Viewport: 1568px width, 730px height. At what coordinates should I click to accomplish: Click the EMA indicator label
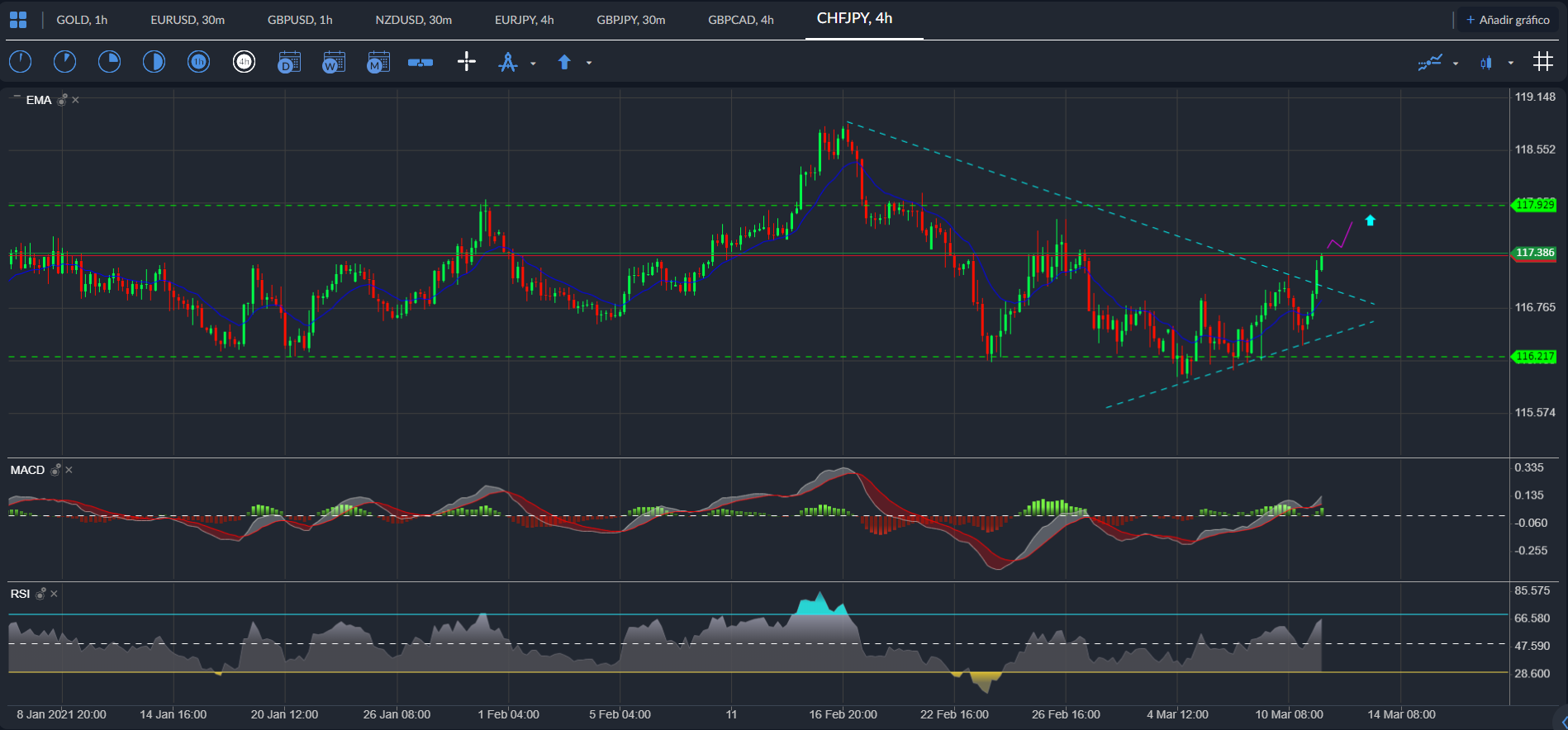(x=39, y=100)
